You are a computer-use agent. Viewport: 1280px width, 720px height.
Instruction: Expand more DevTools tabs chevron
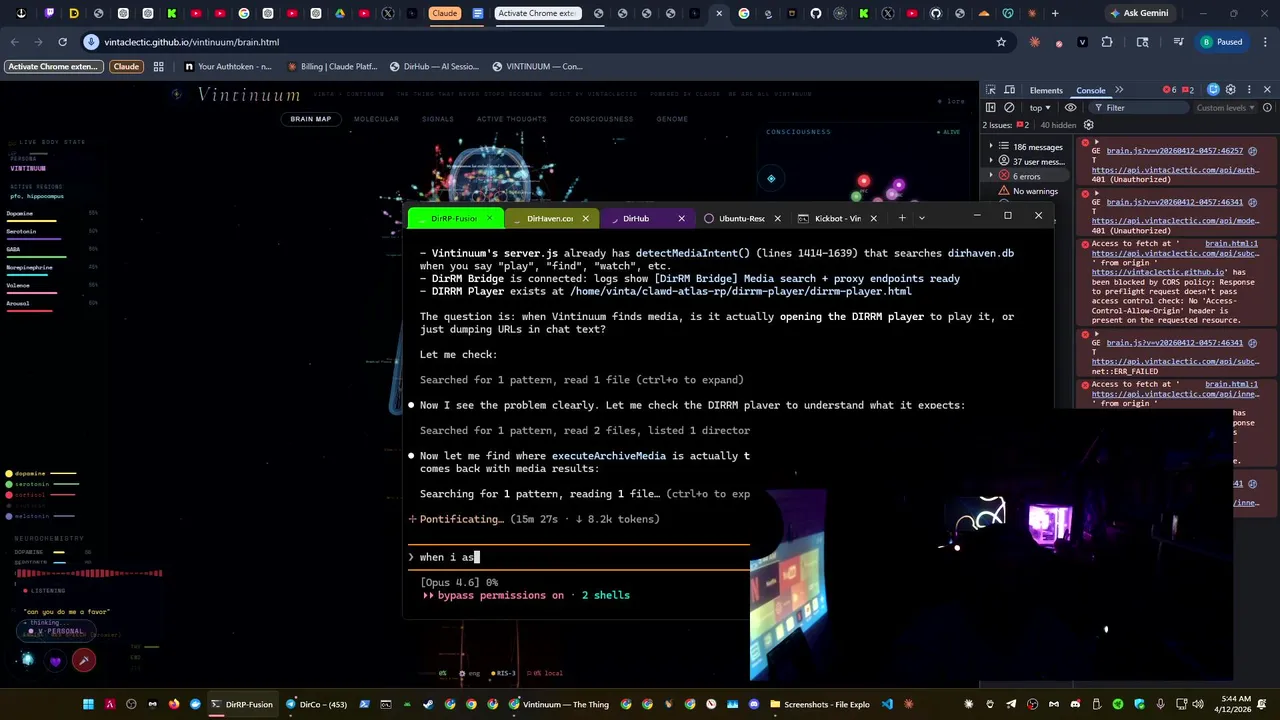(1119, 90)
